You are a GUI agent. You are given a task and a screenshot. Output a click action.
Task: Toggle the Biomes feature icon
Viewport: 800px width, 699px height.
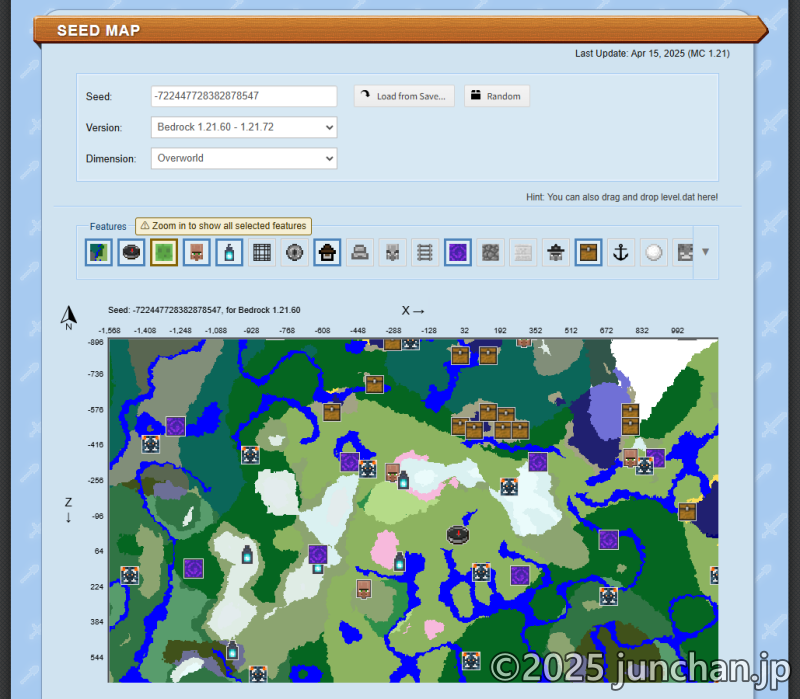[x=98, y=252]
